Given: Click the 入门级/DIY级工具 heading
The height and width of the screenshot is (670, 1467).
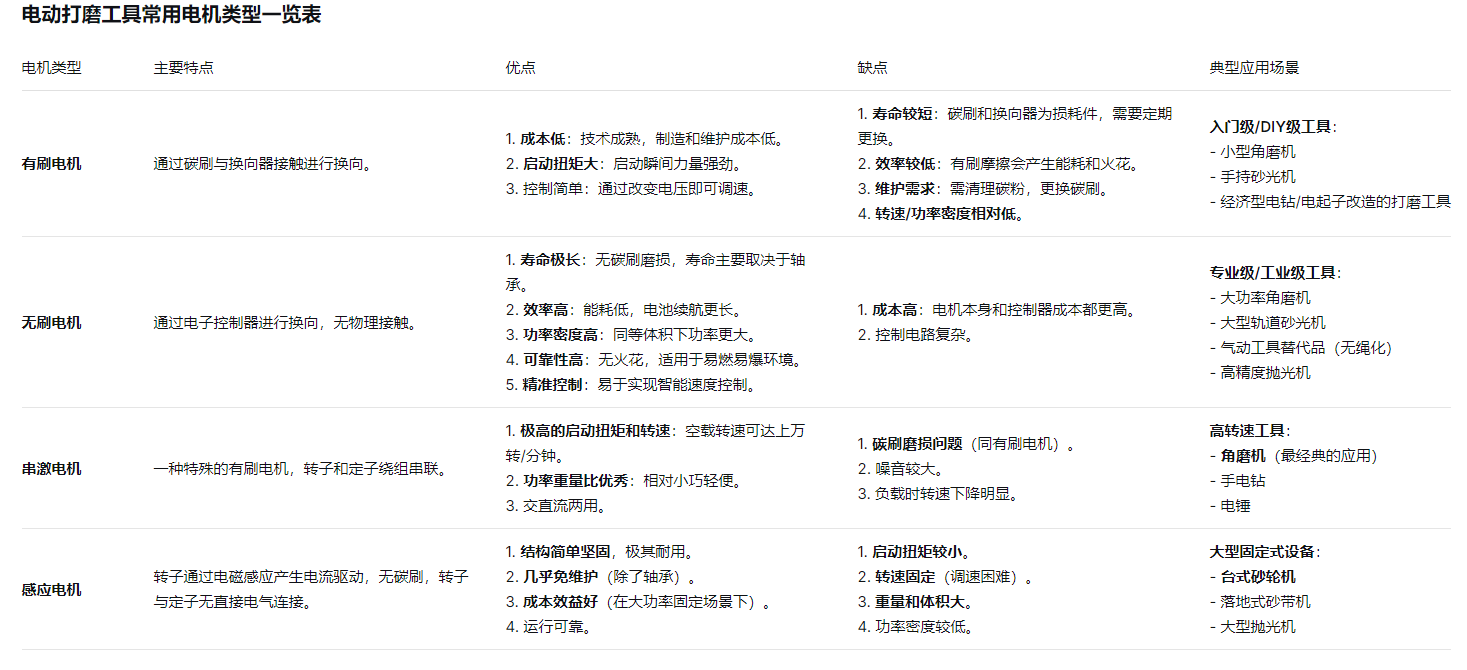Looking at the screenshot, I should [1272, 127].
